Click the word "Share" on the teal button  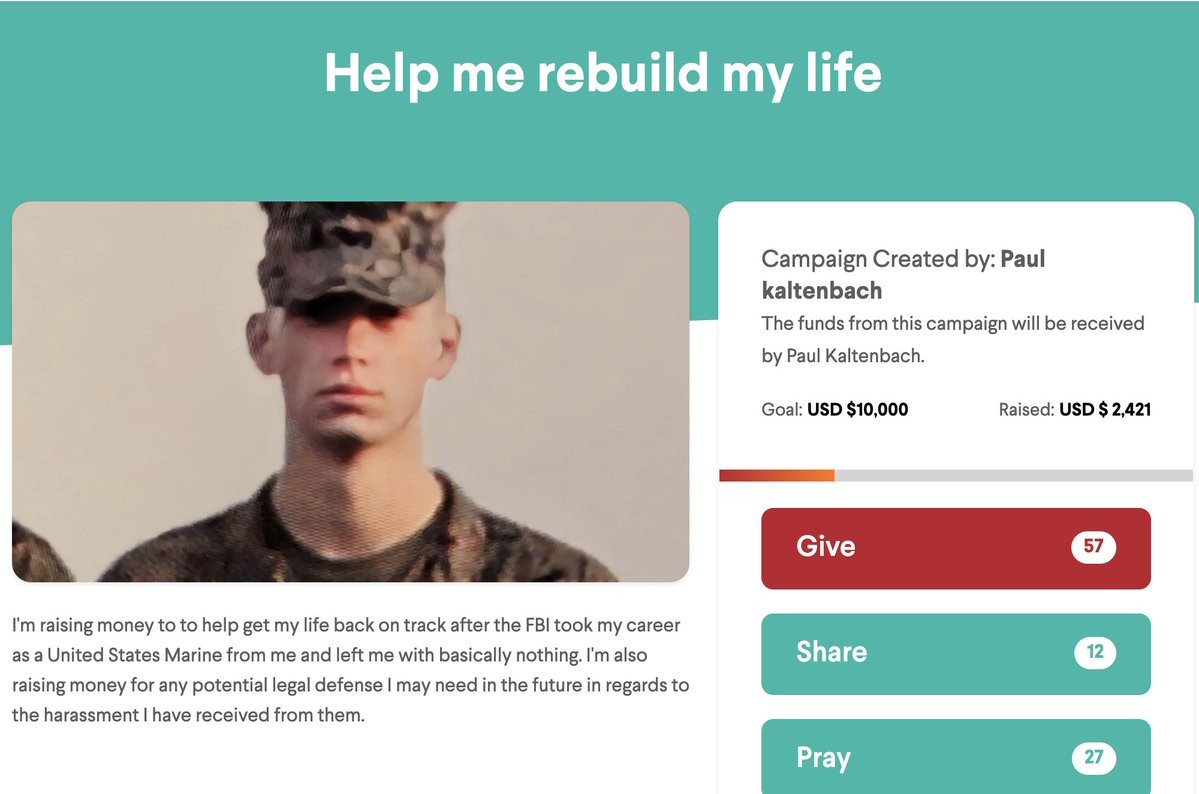click(832, 652)
